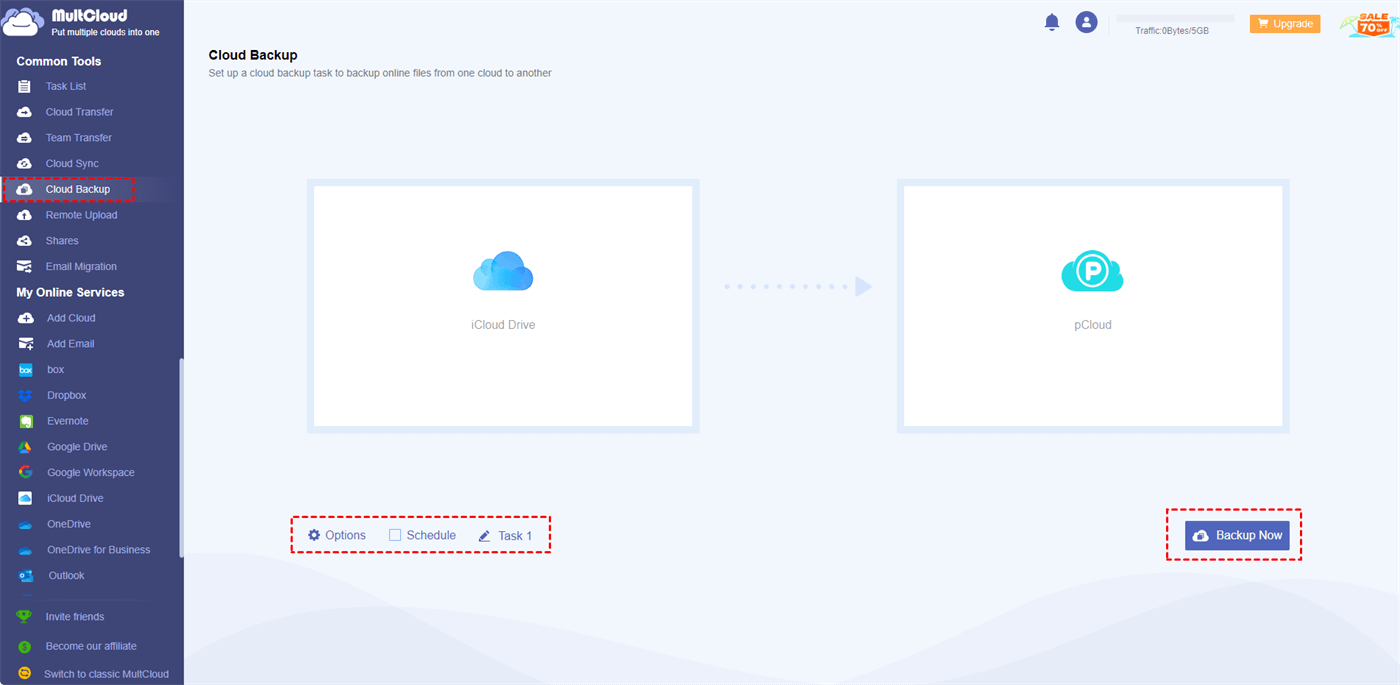Click the My Online Services heading

tap(70, 292)
